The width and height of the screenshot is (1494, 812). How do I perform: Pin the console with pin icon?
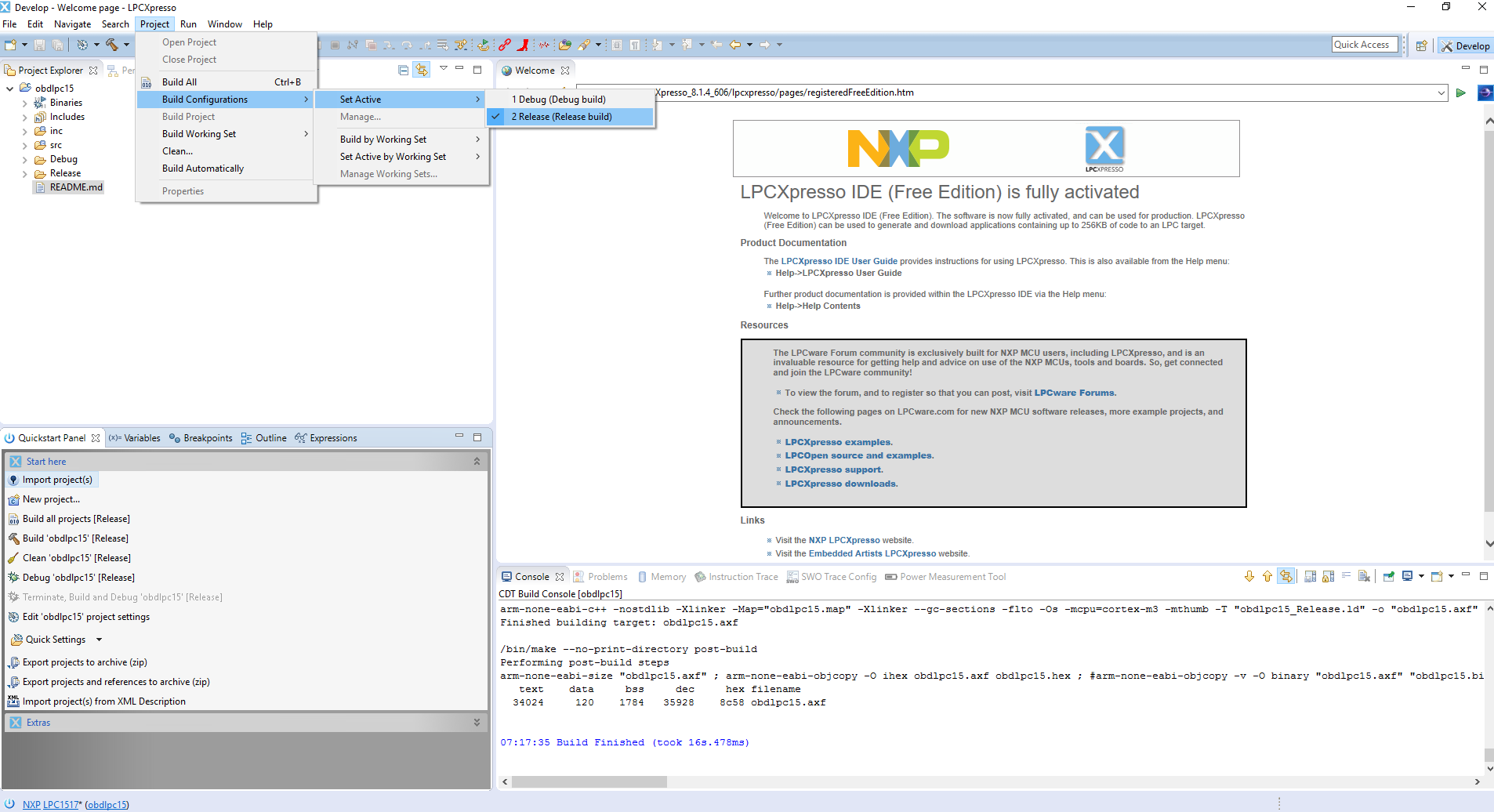point(1389,576)
